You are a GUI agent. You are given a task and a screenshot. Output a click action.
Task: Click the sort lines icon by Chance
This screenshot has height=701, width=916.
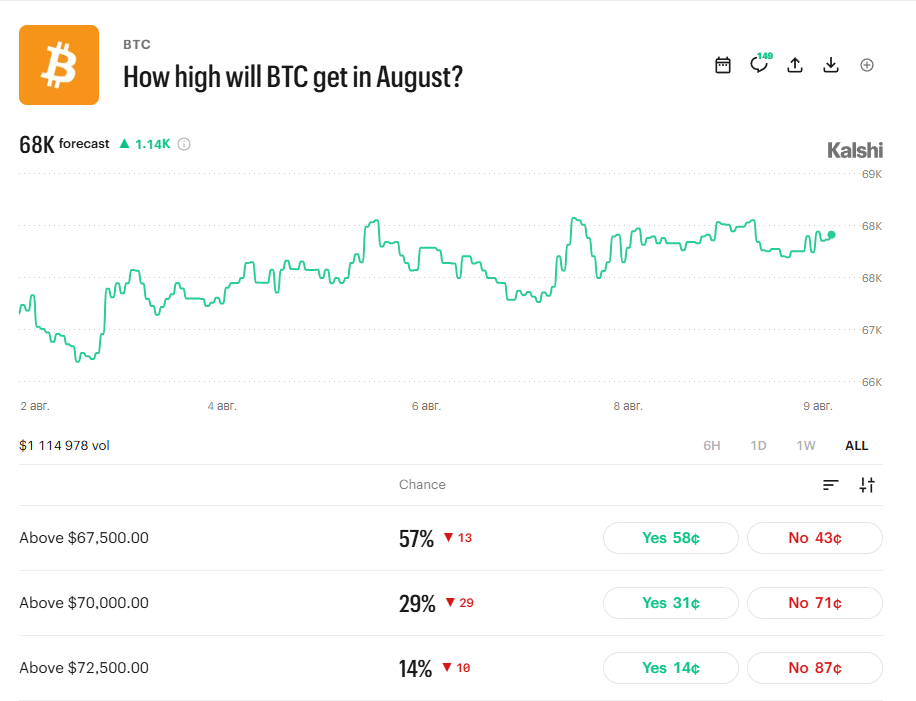[x=831, y=485]
